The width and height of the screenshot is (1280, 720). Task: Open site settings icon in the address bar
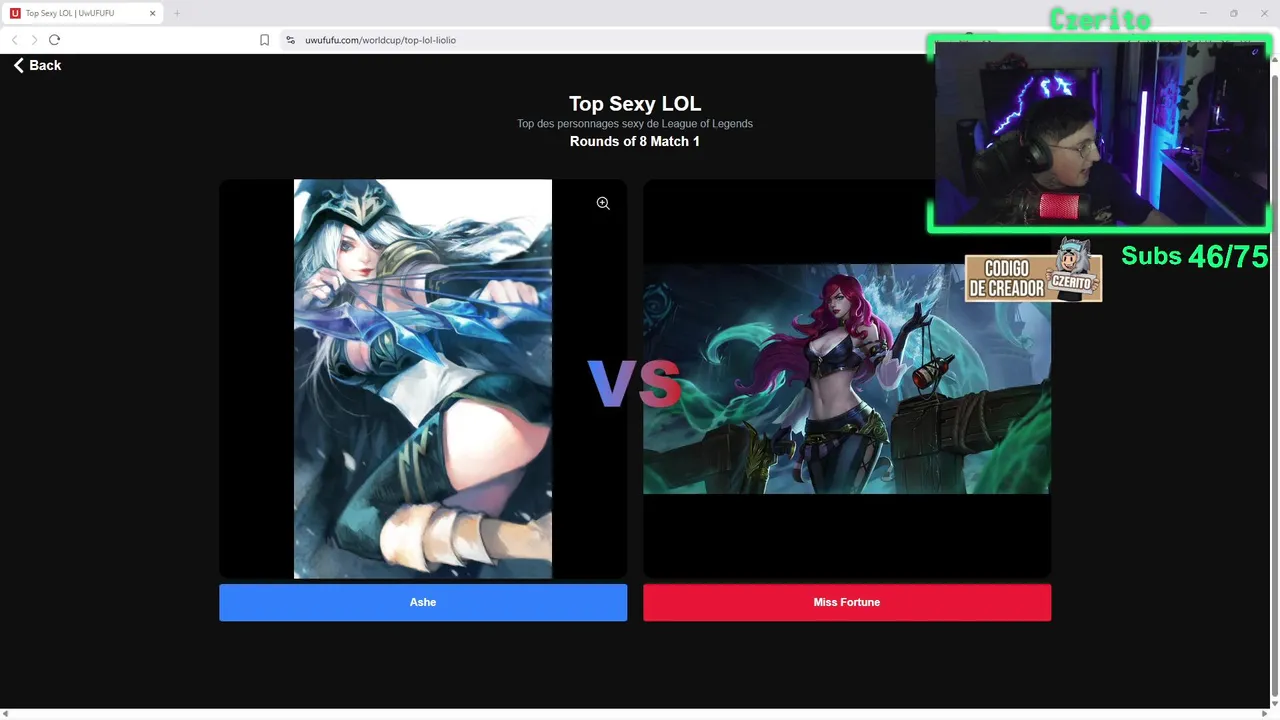(290, 40)
